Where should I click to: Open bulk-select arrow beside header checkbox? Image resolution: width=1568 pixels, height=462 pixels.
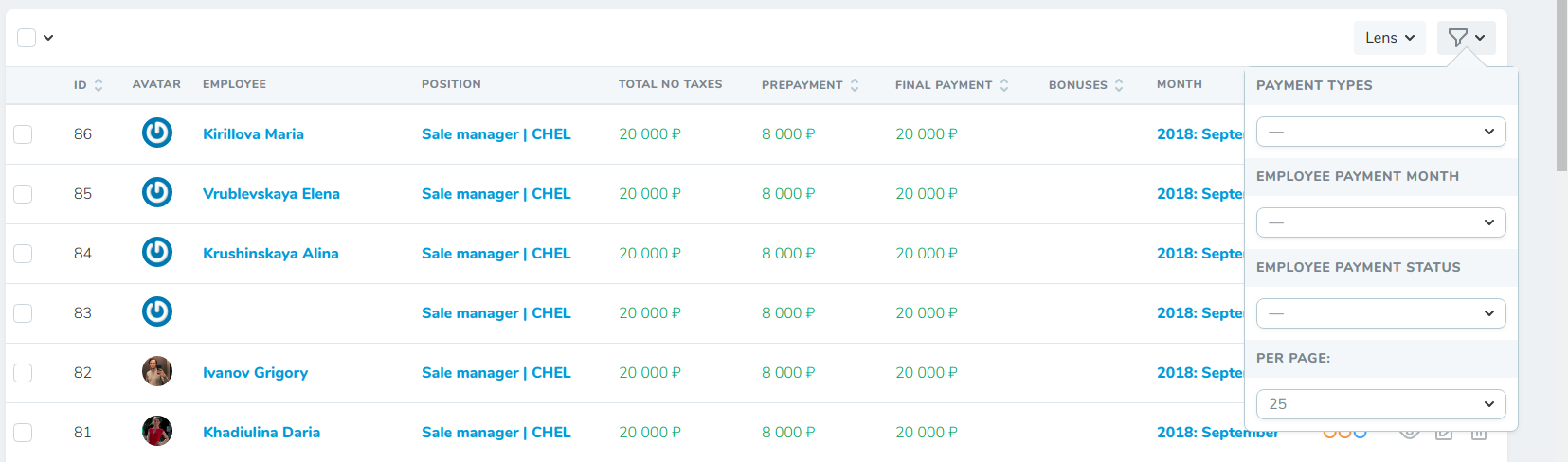[48, 38]
